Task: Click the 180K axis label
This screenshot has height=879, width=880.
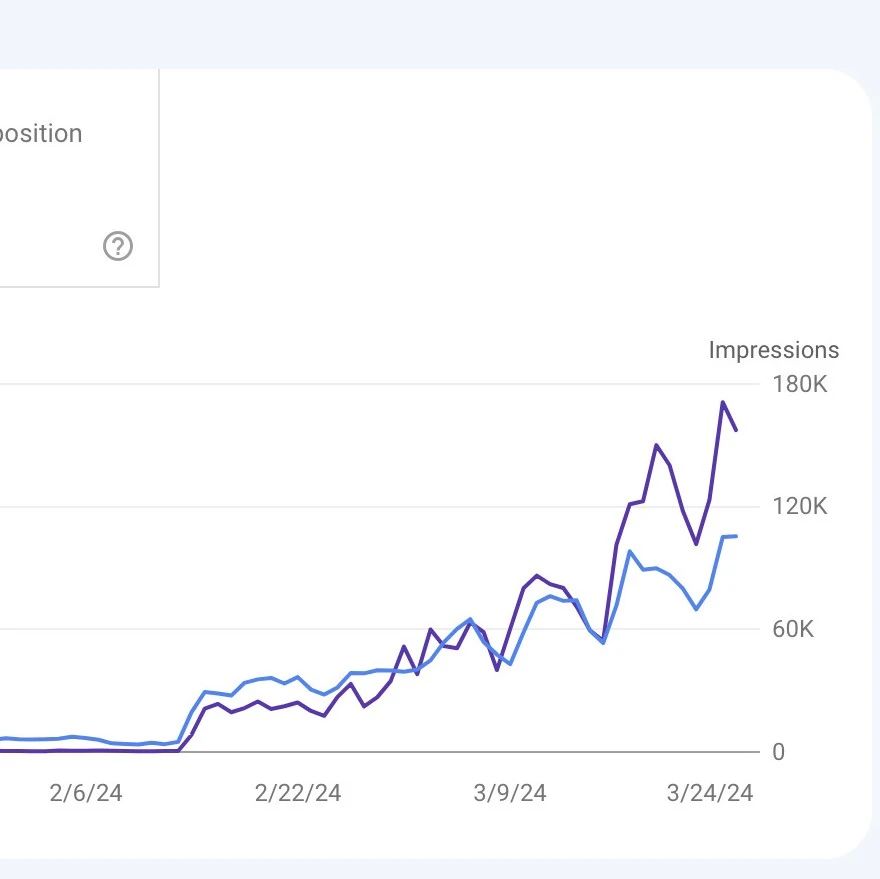Action: click(x=799, y=384)
